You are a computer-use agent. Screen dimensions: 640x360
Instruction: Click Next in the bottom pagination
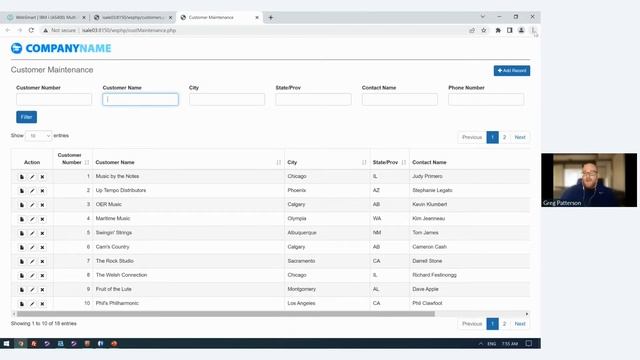coord(520,324)
